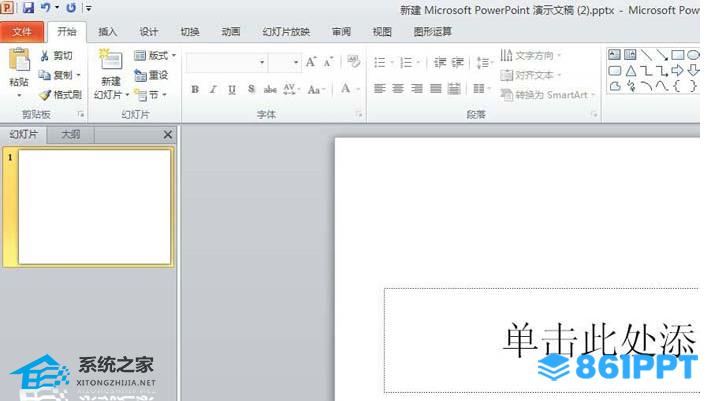Align text left
Screen dimensions: 708x401
379,89
